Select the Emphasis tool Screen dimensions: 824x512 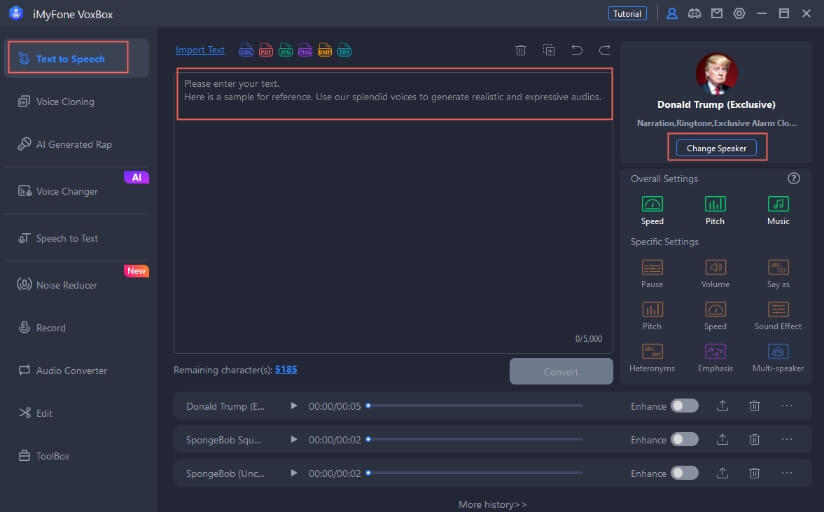coord(715,352)
